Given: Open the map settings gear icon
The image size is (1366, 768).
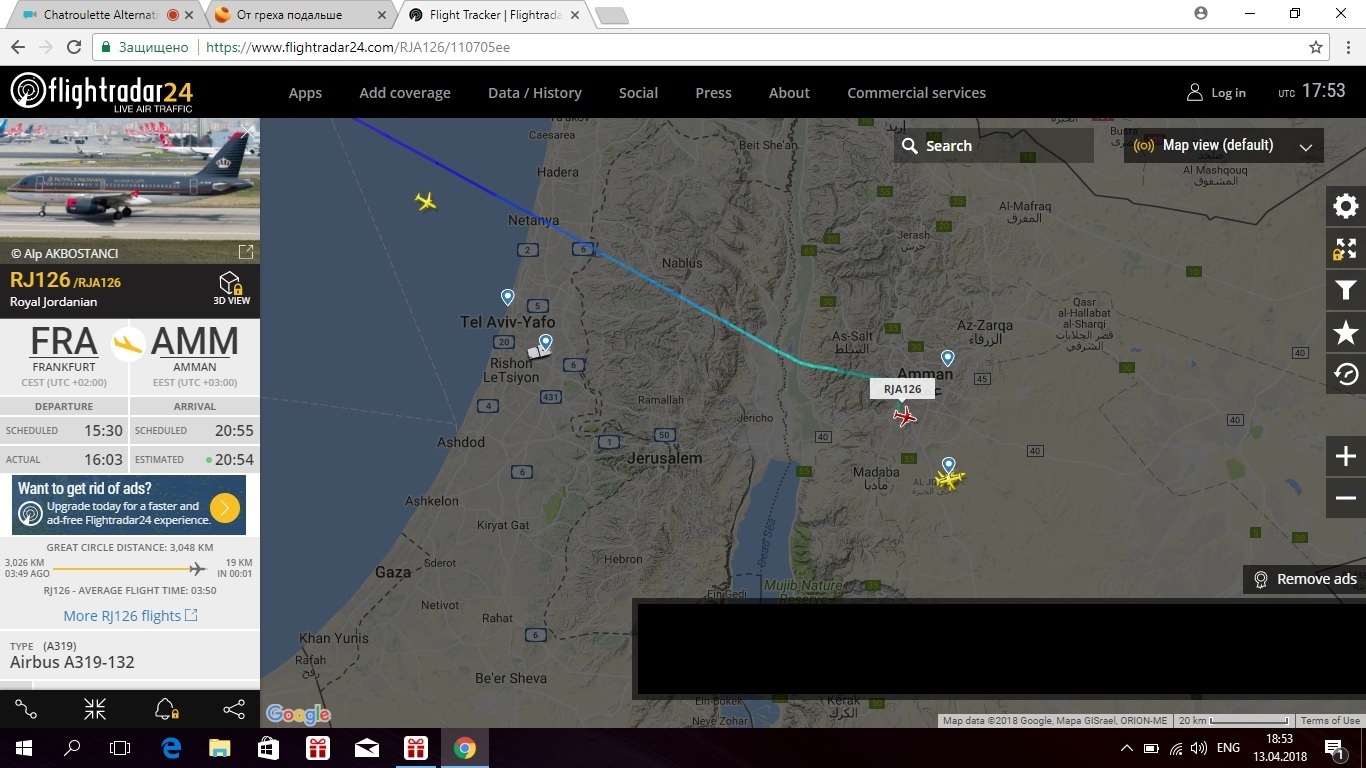Looking at the screenshot, I should [x=1346, y=207].
